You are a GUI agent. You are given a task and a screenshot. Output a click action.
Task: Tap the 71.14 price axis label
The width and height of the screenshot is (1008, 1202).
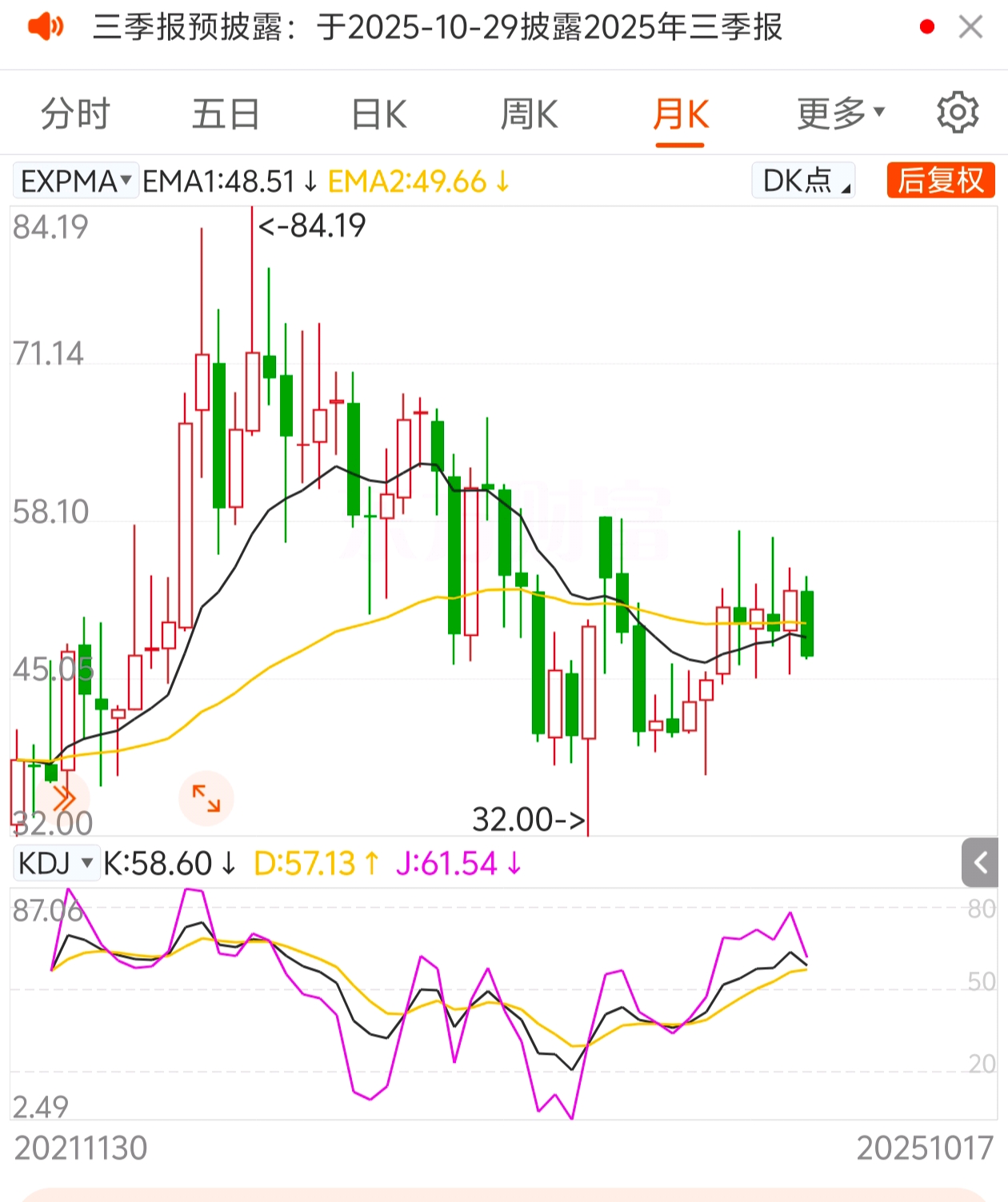(x=48, y=353)
